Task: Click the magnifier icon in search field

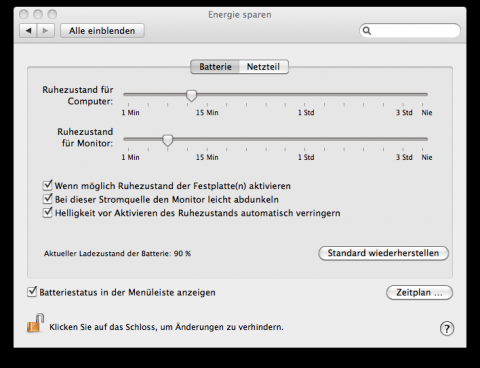Action: (x=367, y=31)
